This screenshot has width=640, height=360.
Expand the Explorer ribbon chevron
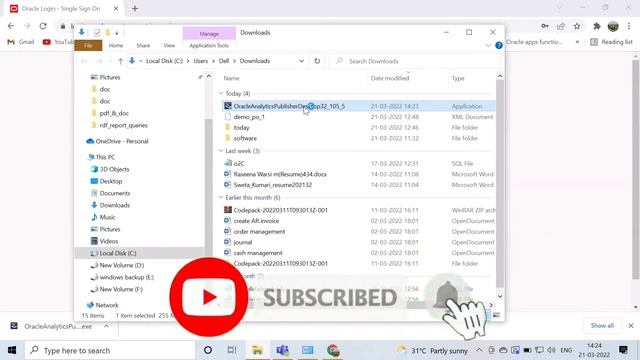(488, 45)
